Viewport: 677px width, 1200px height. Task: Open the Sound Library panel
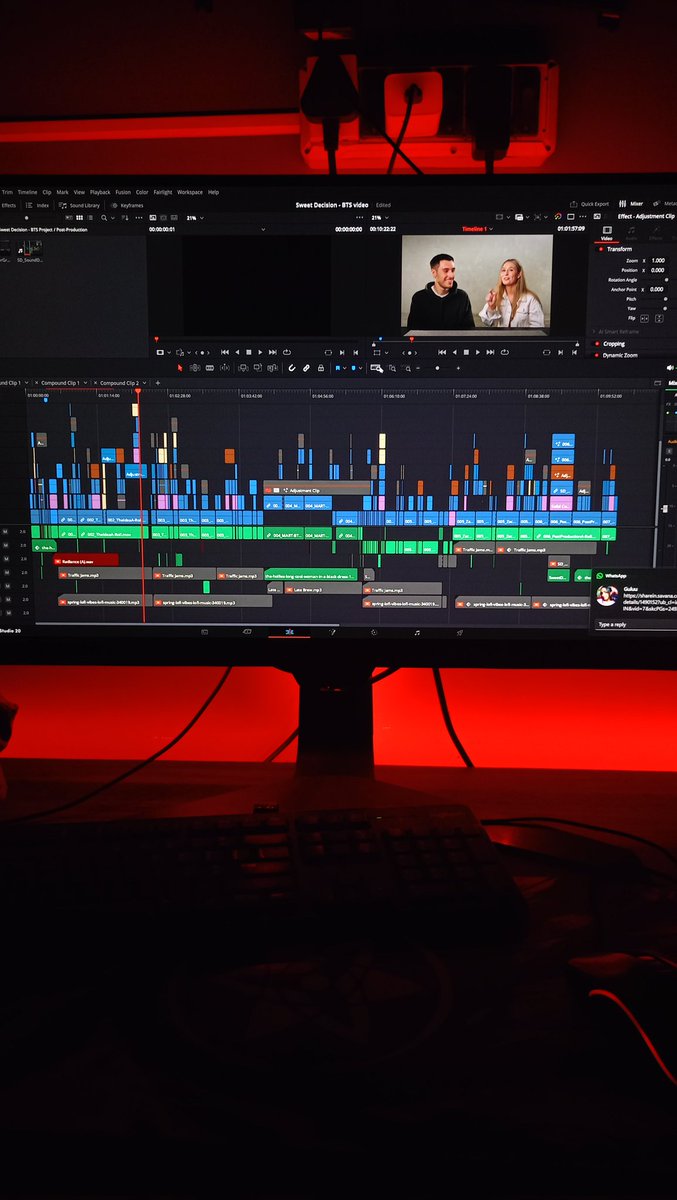tap(81, 205)
